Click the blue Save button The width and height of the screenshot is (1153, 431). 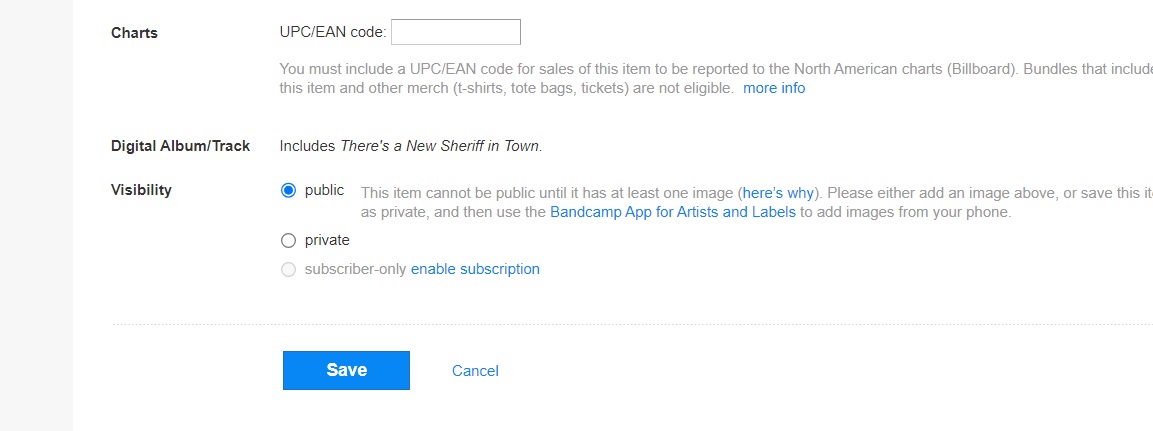(346, 370)
